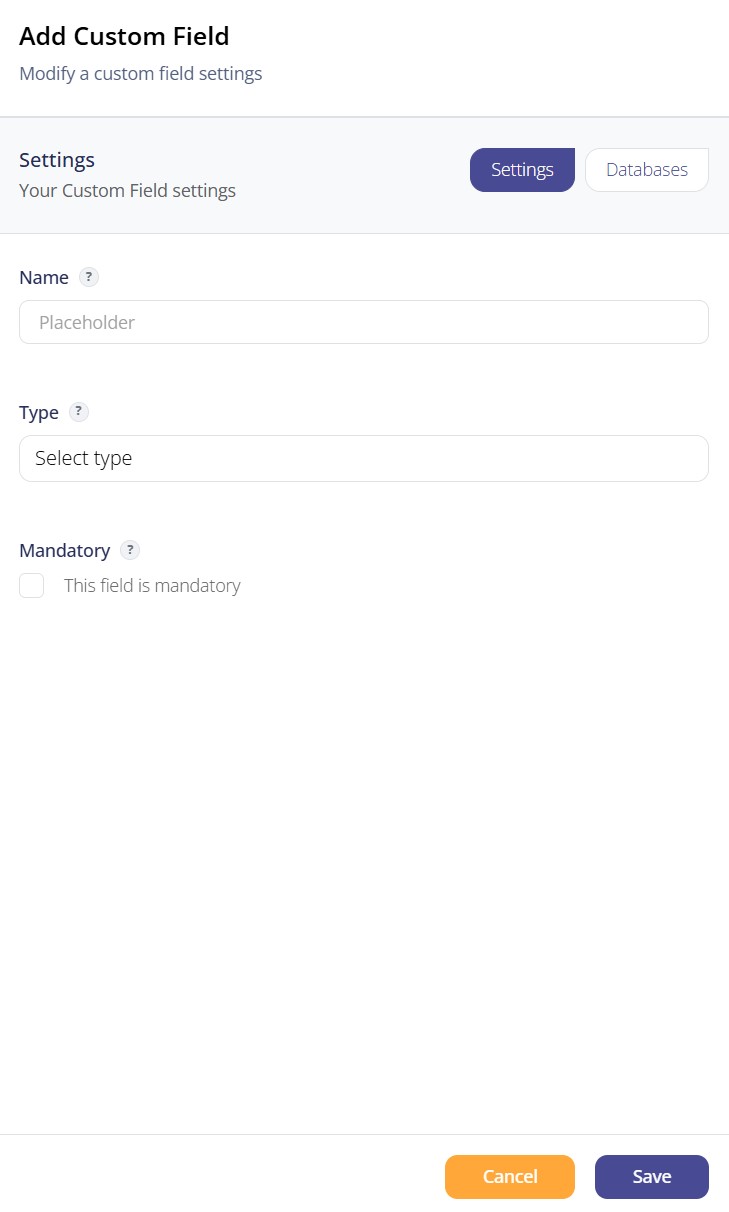The height and width of the screenshot is (1212, 729).
Task: Switch to the Databases tab
Action: pos(647,170)
